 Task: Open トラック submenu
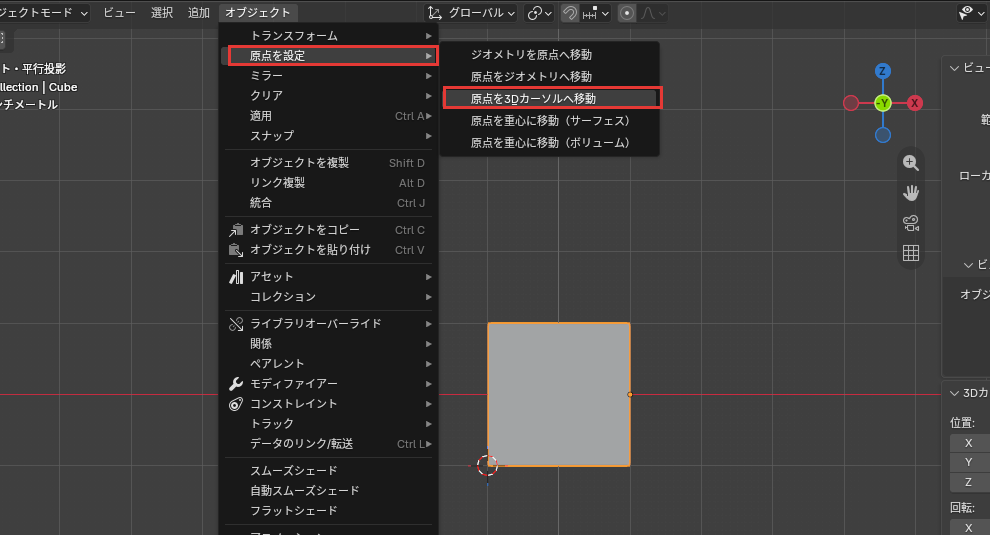(329, 424)
